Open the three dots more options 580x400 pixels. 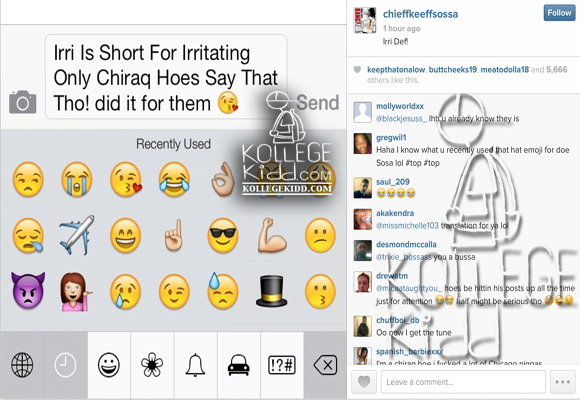(563, 381)
